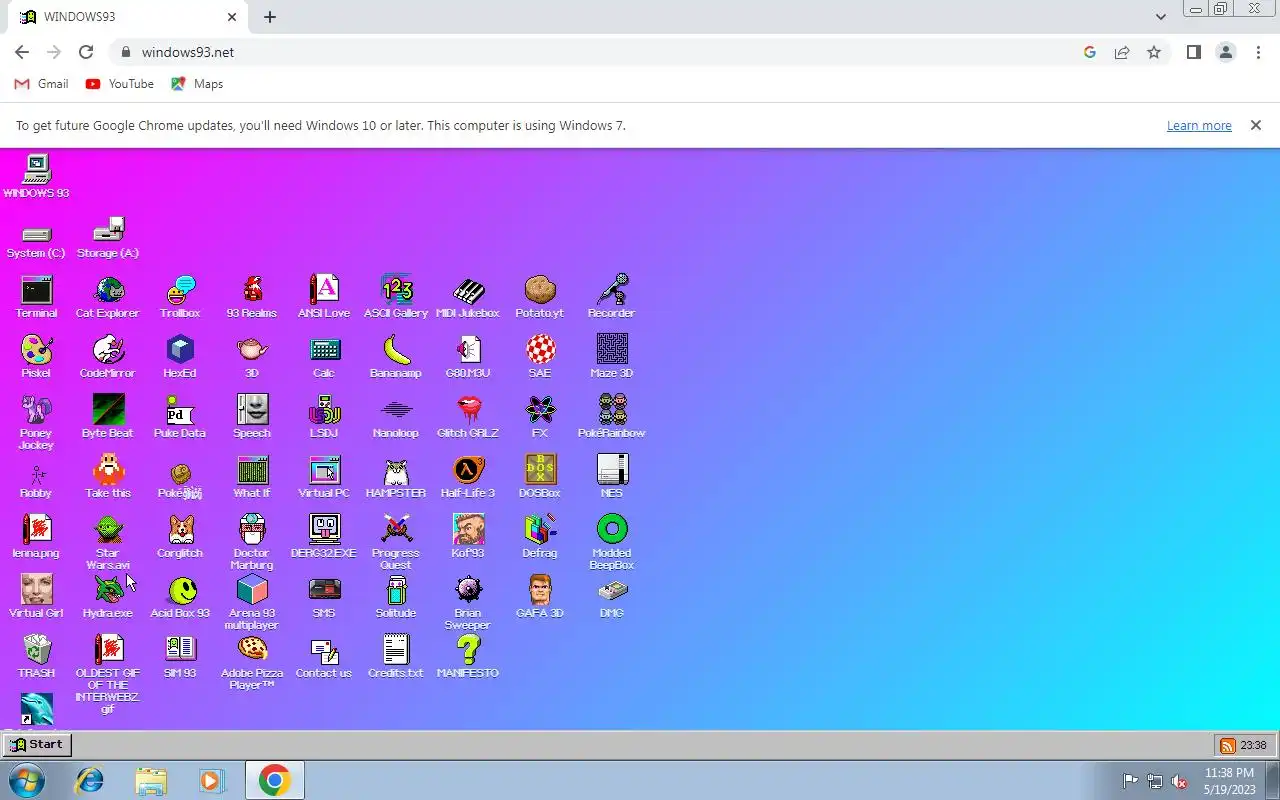Open the Maps bookmark
This screenshot has width=1280, height=800.
197,84
